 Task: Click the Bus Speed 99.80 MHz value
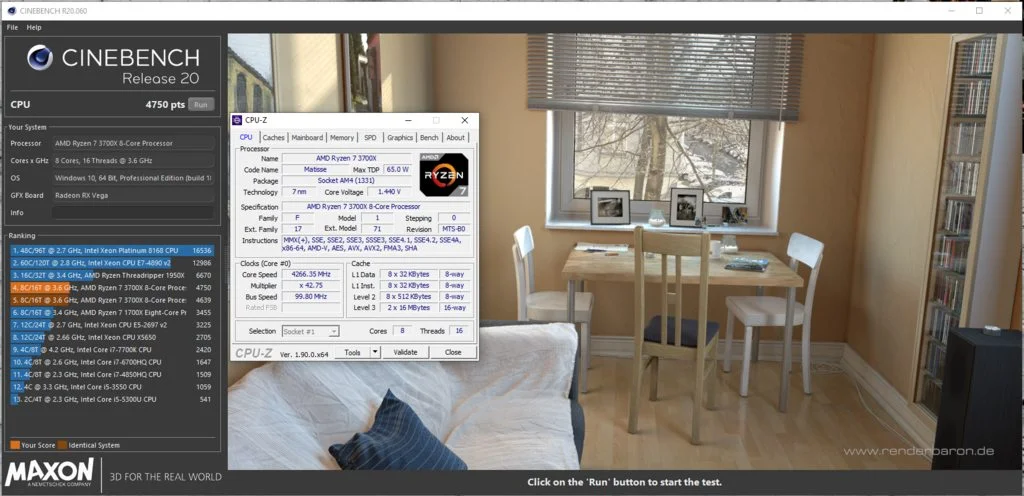click(x=310, y=297)
